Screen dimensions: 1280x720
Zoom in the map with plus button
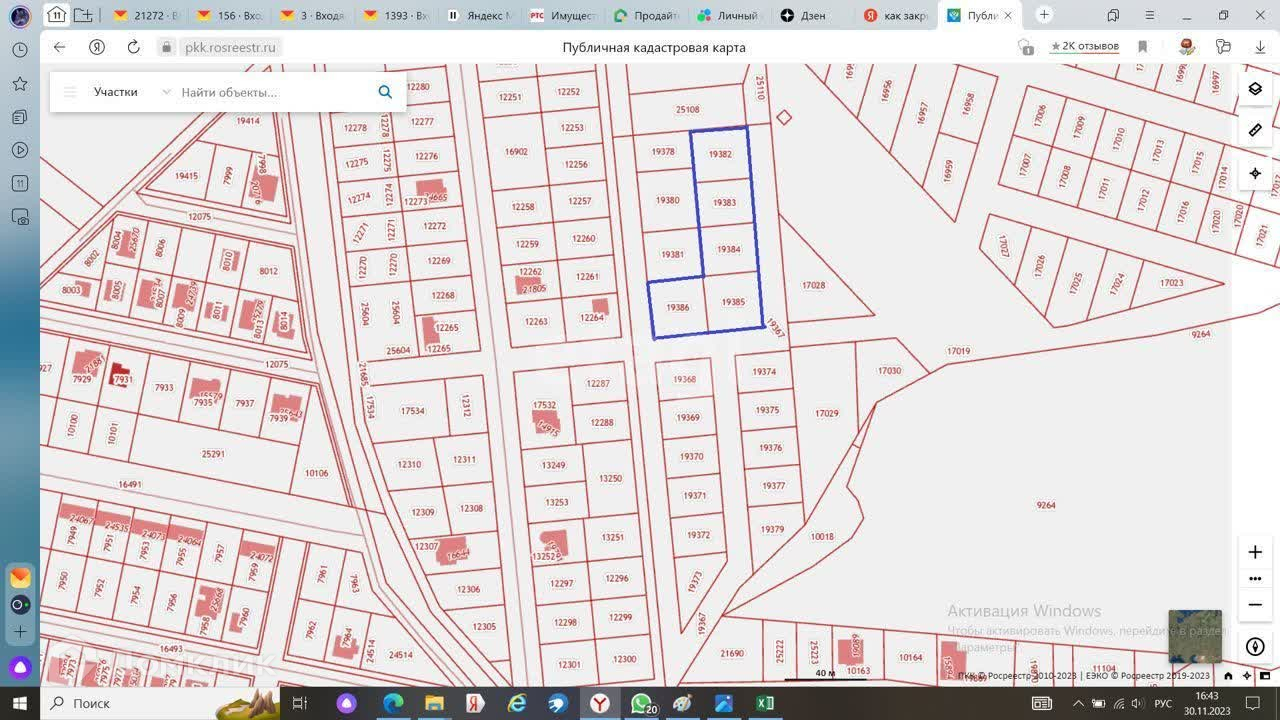(x=1255, y=552)
